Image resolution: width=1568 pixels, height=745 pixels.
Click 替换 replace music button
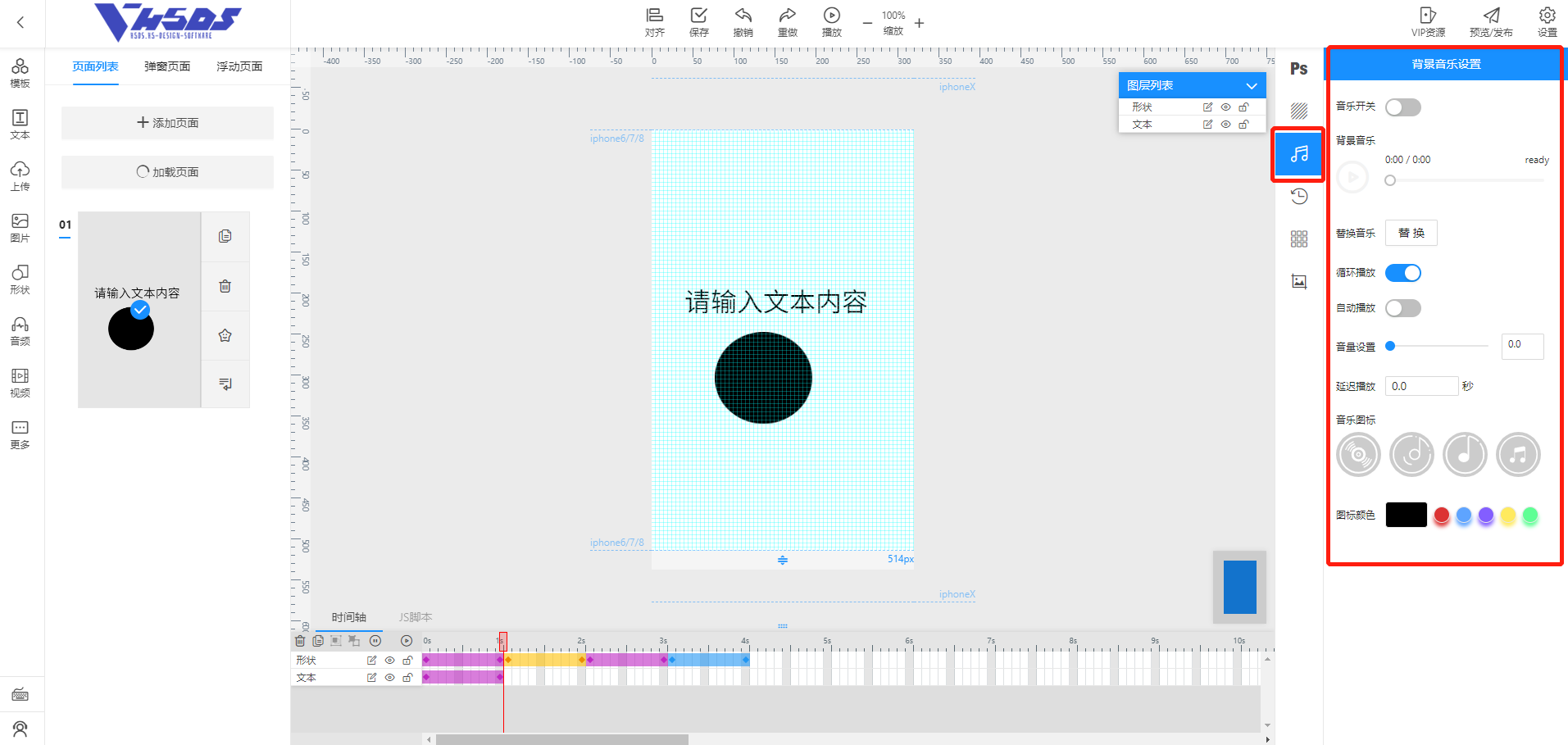click(1411, 233)
